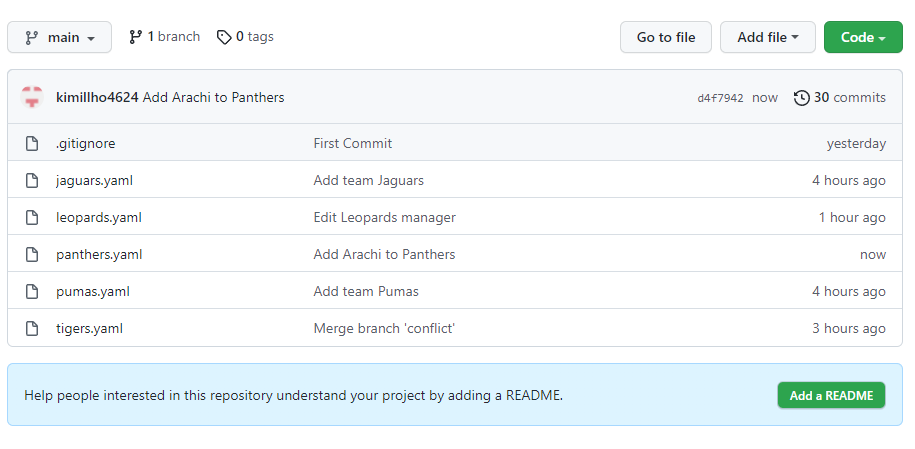The width and height of the screenshot is (915, 449).
Task: Click 'now' timestamp beside commit hash
Action: tap(764, 98)
